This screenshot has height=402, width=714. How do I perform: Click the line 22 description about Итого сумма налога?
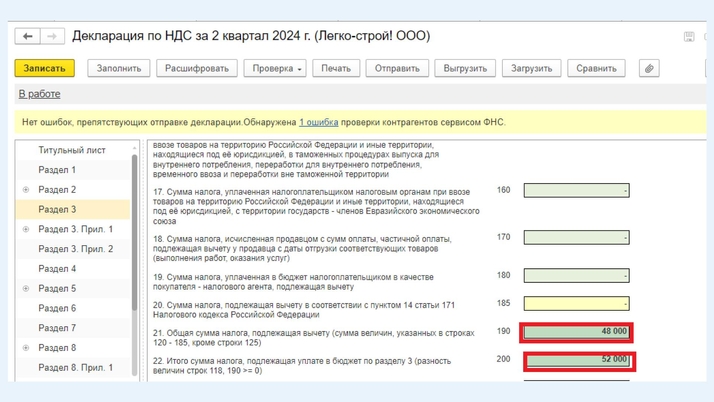click(x=302, y=366)
